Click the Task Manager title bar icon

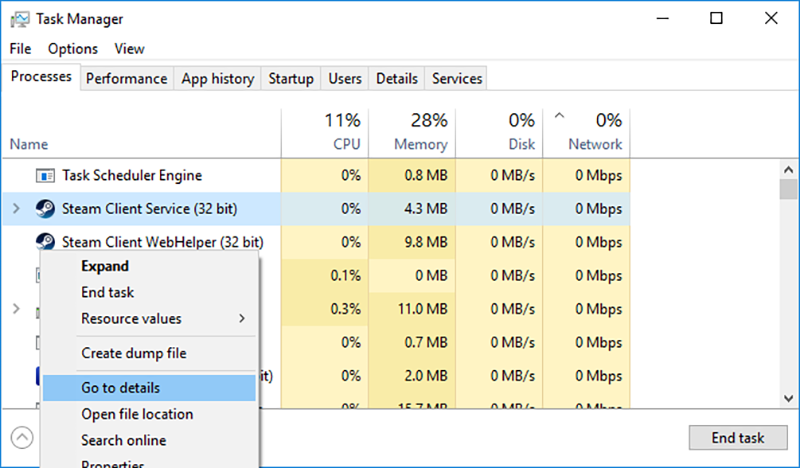pyautogui.click(x=20, y=19)
